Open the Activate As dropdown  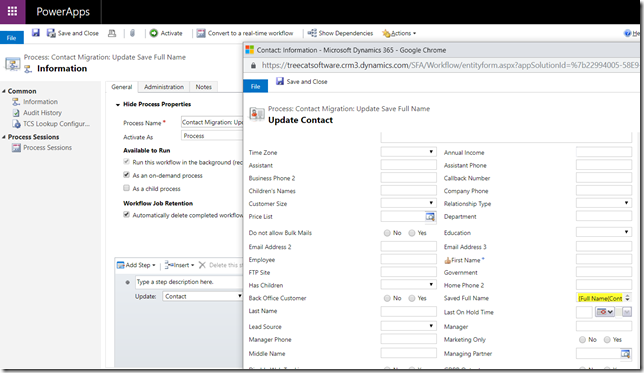[212, 136]
